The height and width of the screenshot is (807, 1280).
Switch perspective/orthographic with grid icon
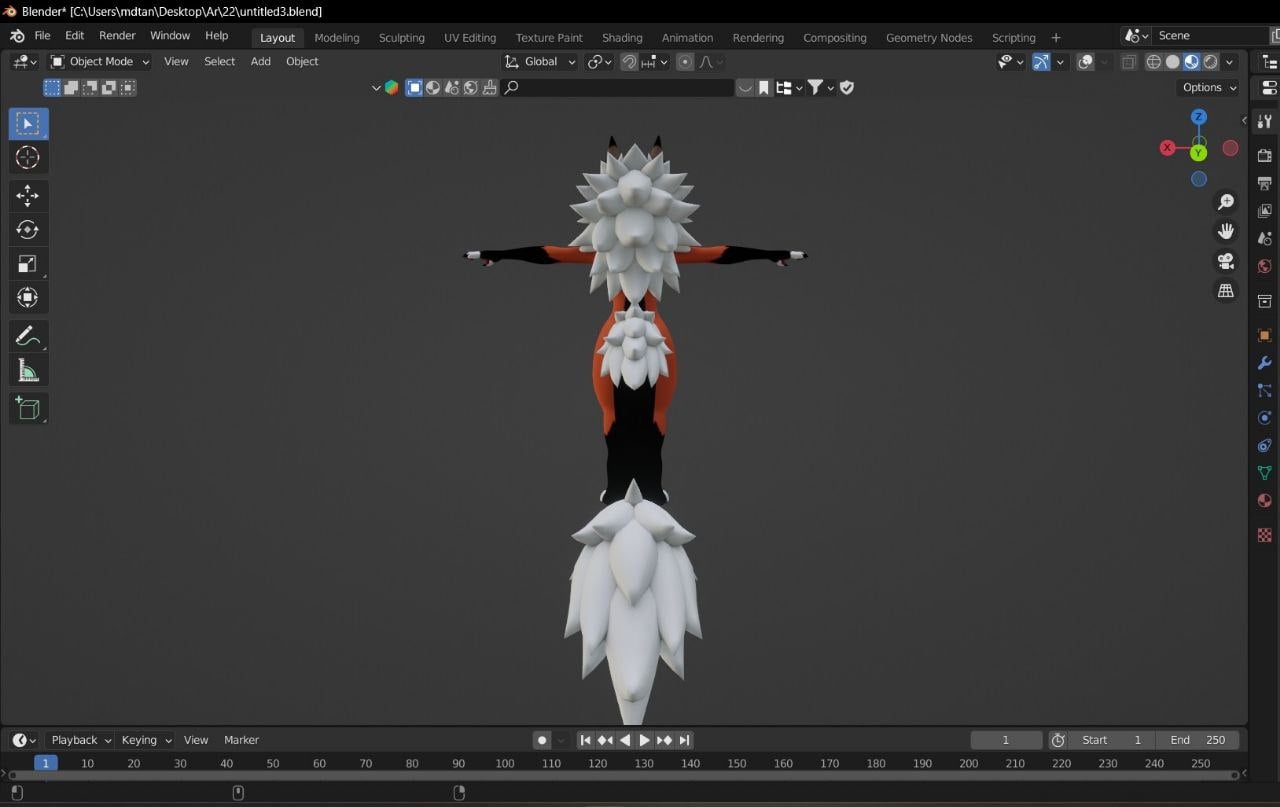tap(1226, 291)
